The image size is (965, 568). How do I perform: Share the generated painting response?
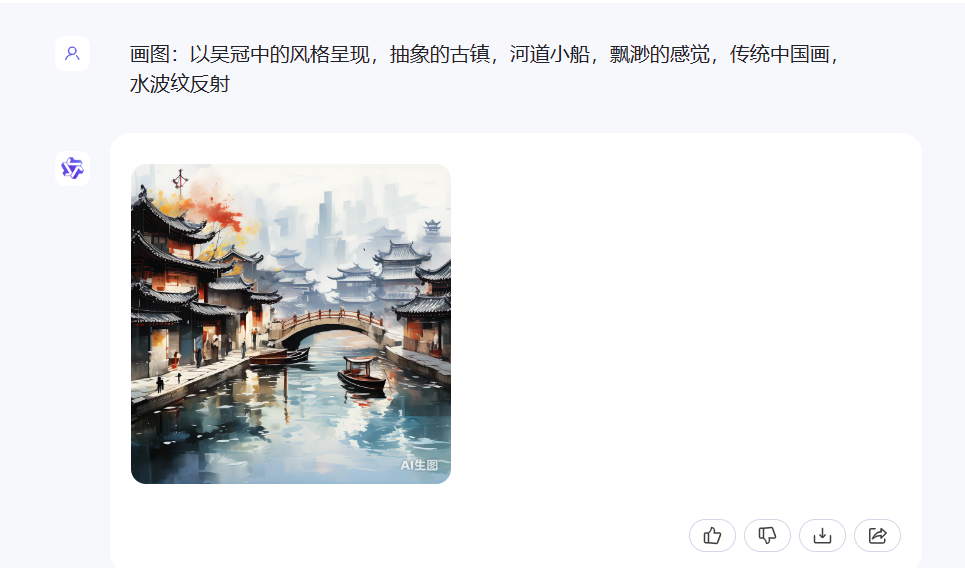(x=877, y=535)
